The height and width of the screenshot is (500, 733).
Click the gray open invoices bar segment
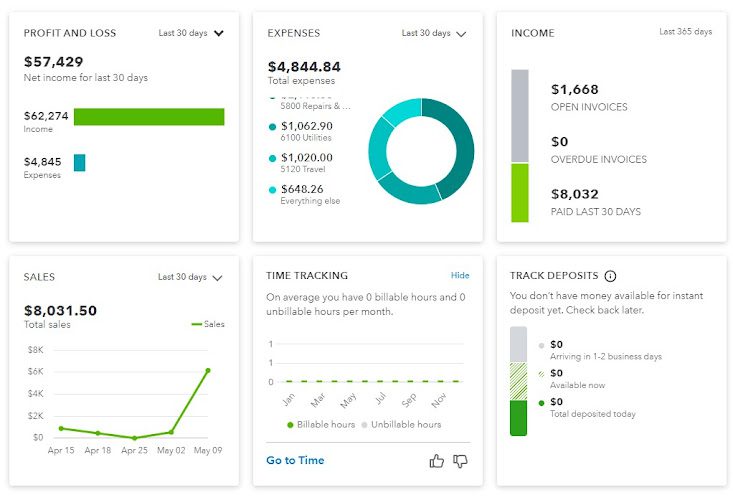[x=520, y=116]
